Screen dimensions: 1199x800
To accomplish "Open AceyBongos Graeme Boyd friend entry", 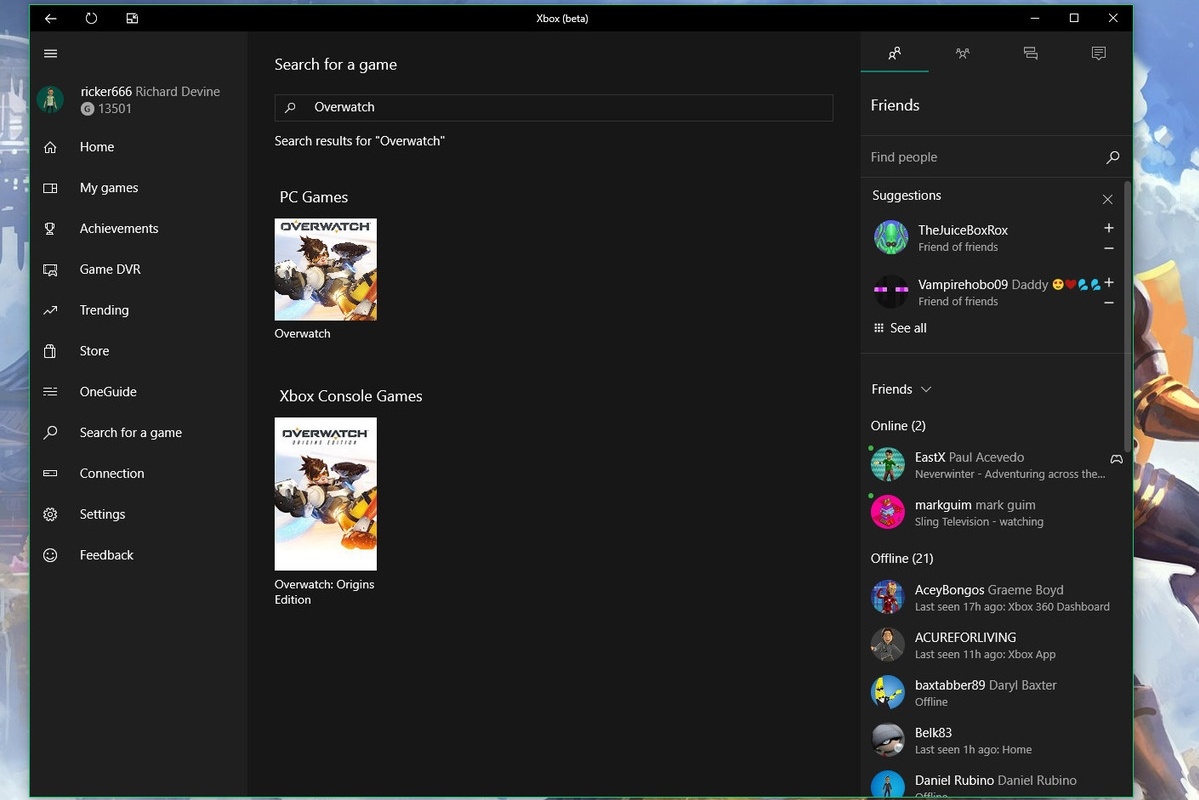I will click(994, 597).
